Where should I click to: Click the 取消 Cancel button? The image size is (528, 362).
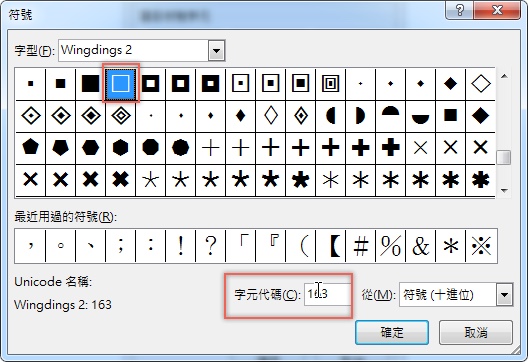click(x=475, y=332)
